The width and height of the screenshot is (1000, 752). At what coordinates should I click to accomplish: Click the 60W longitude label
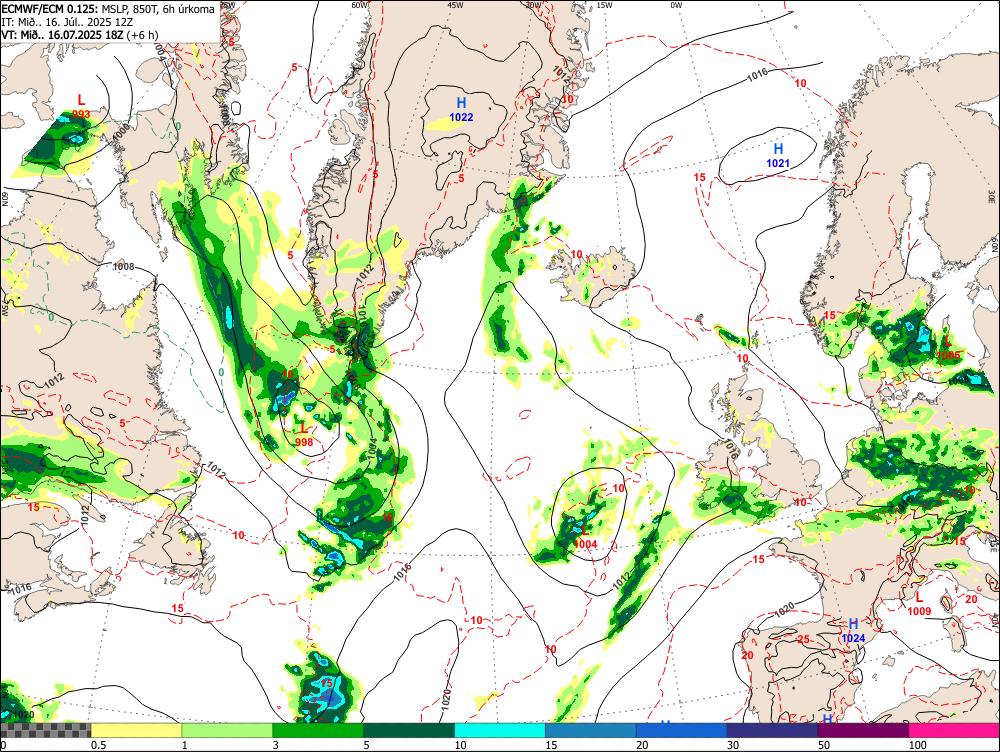coord(360,4)
